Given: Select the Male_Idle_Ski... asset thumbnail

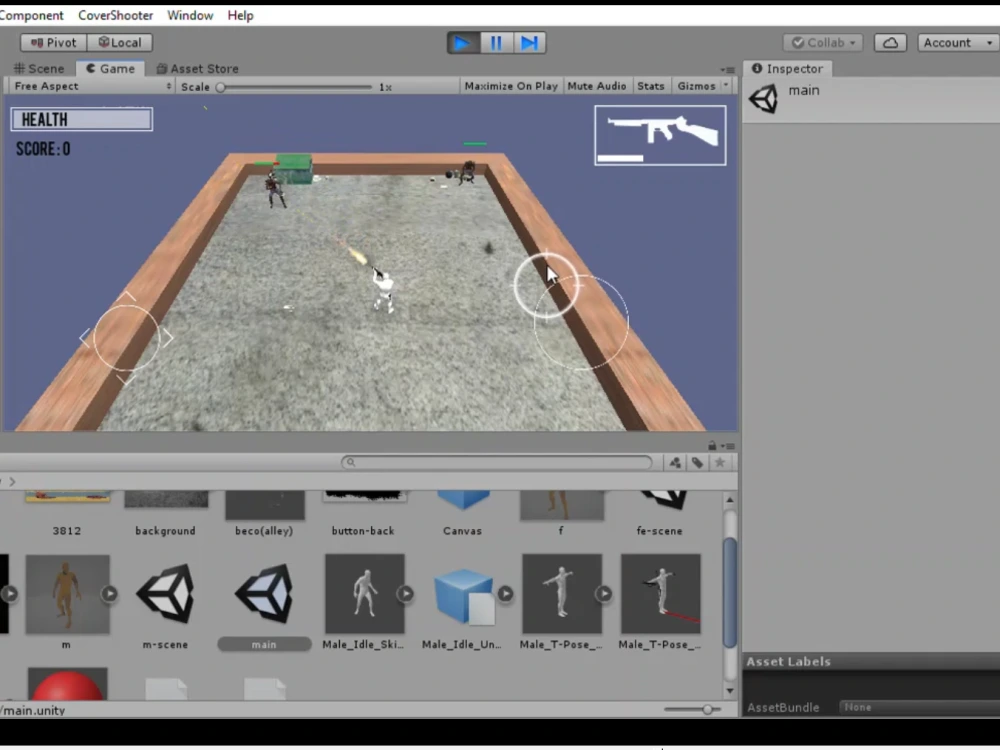Looking at the screenshot, I should pyautogui.click(x=364, y=594).
